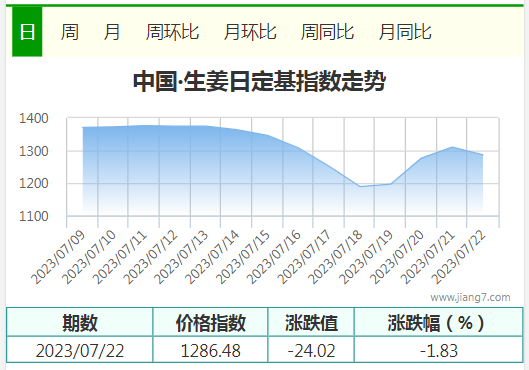Screen dimensions: 529x370
Task: Click the chart title 中国·生姜日定基指数走势
Action: [259, 81]
